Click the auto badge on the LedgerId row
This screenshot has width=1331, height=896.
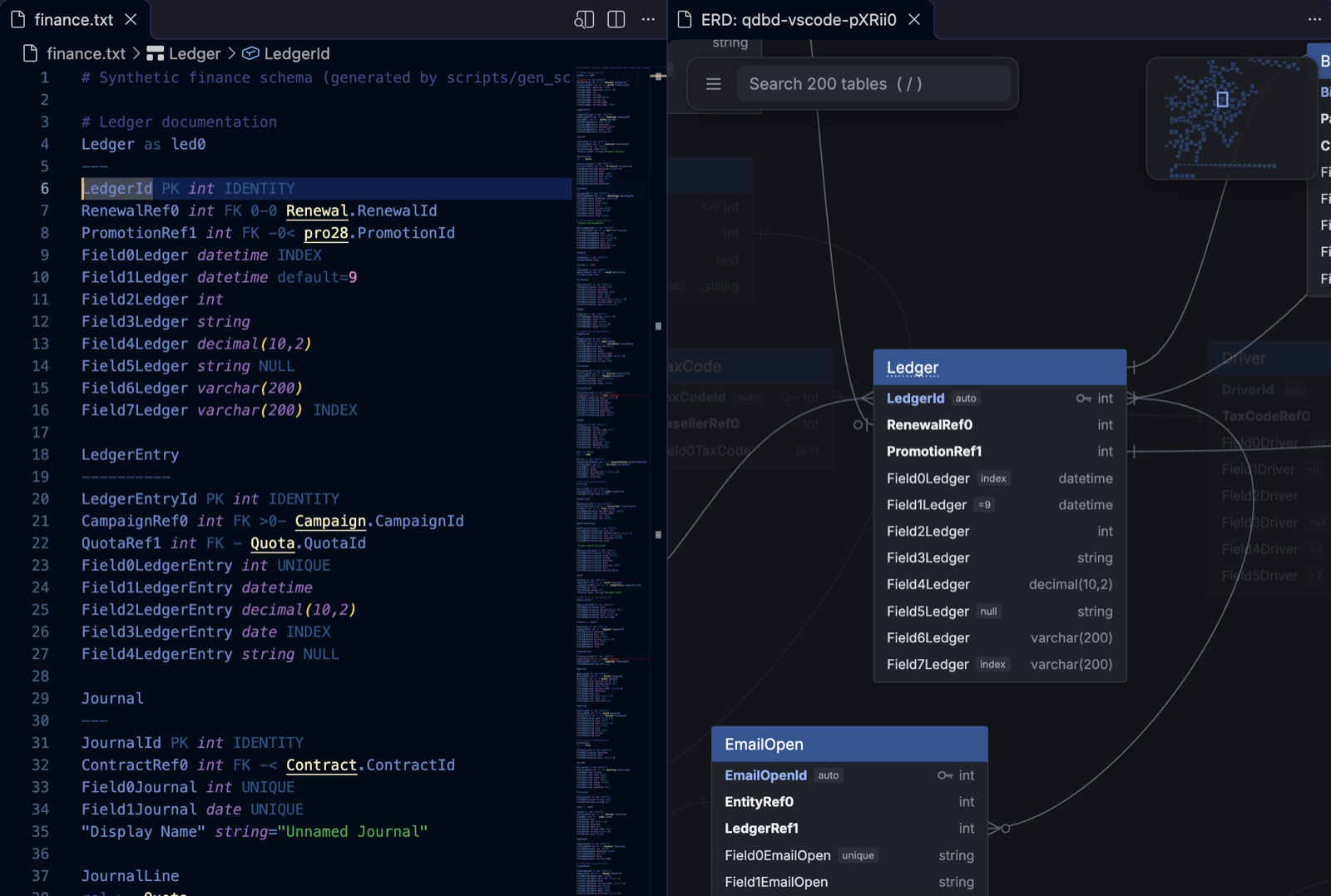point(966,398)
